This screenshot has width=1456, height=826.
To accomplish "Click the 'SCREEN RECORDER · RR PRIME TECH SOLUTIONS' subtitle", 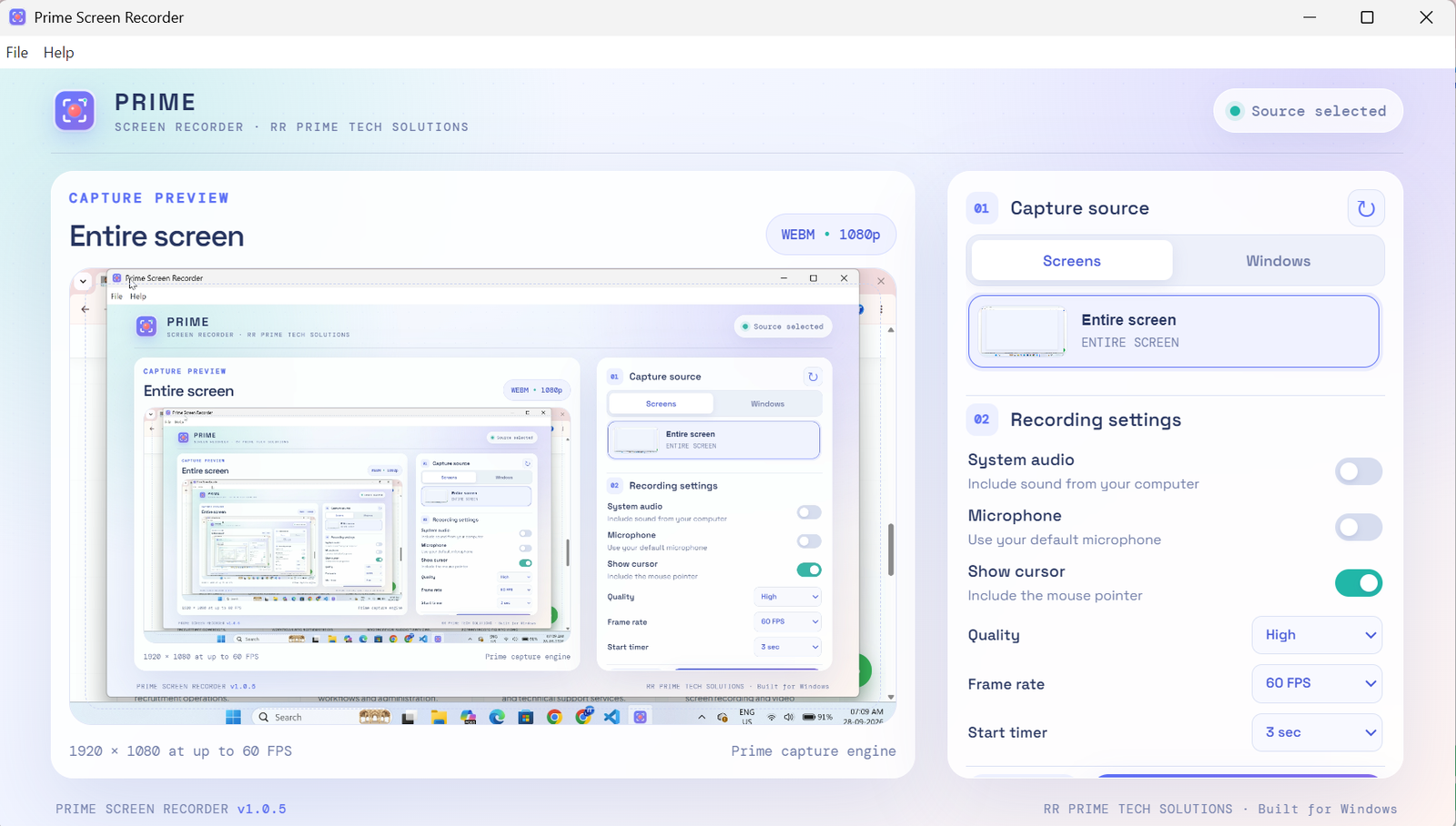I will click(291, 127).
